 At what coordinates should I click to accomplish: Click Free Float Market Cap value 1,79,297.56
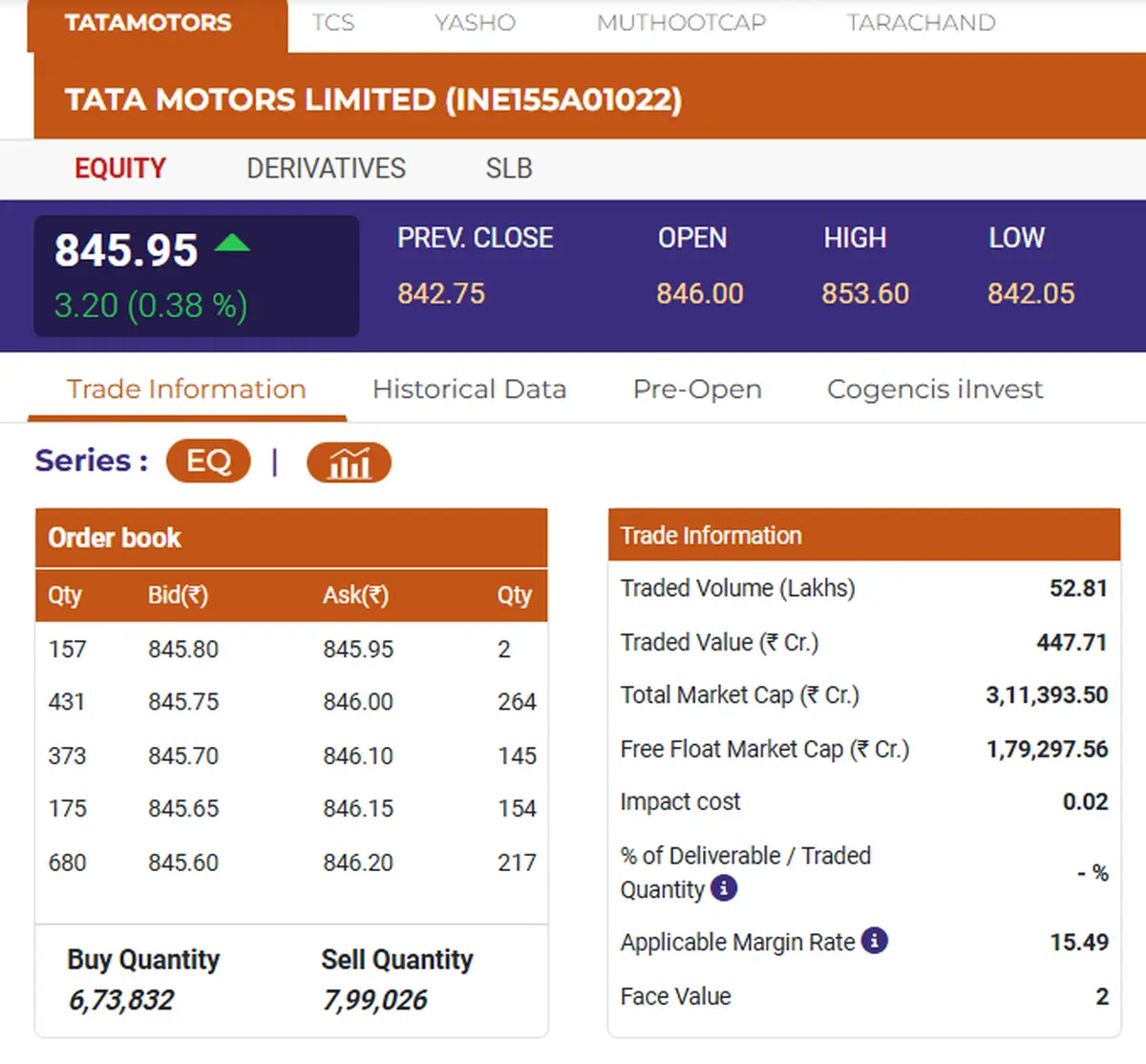pos(1047,750)
